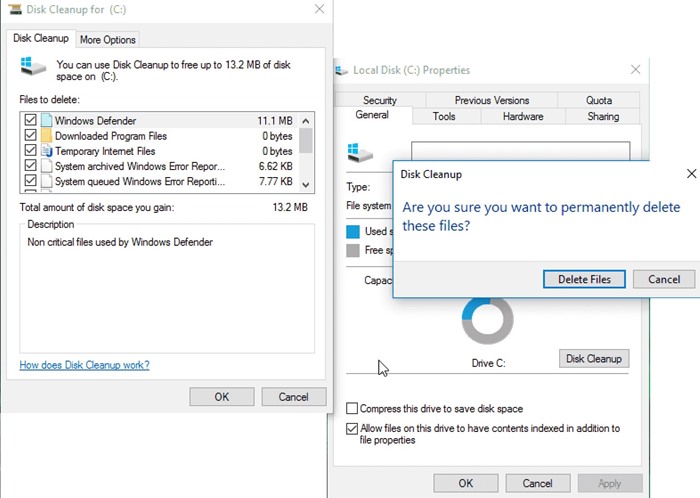Uncheck System archived Windows Error Report checkbox
The width and height of the screenshot is (700, 498).
click(x=30, y=166)
